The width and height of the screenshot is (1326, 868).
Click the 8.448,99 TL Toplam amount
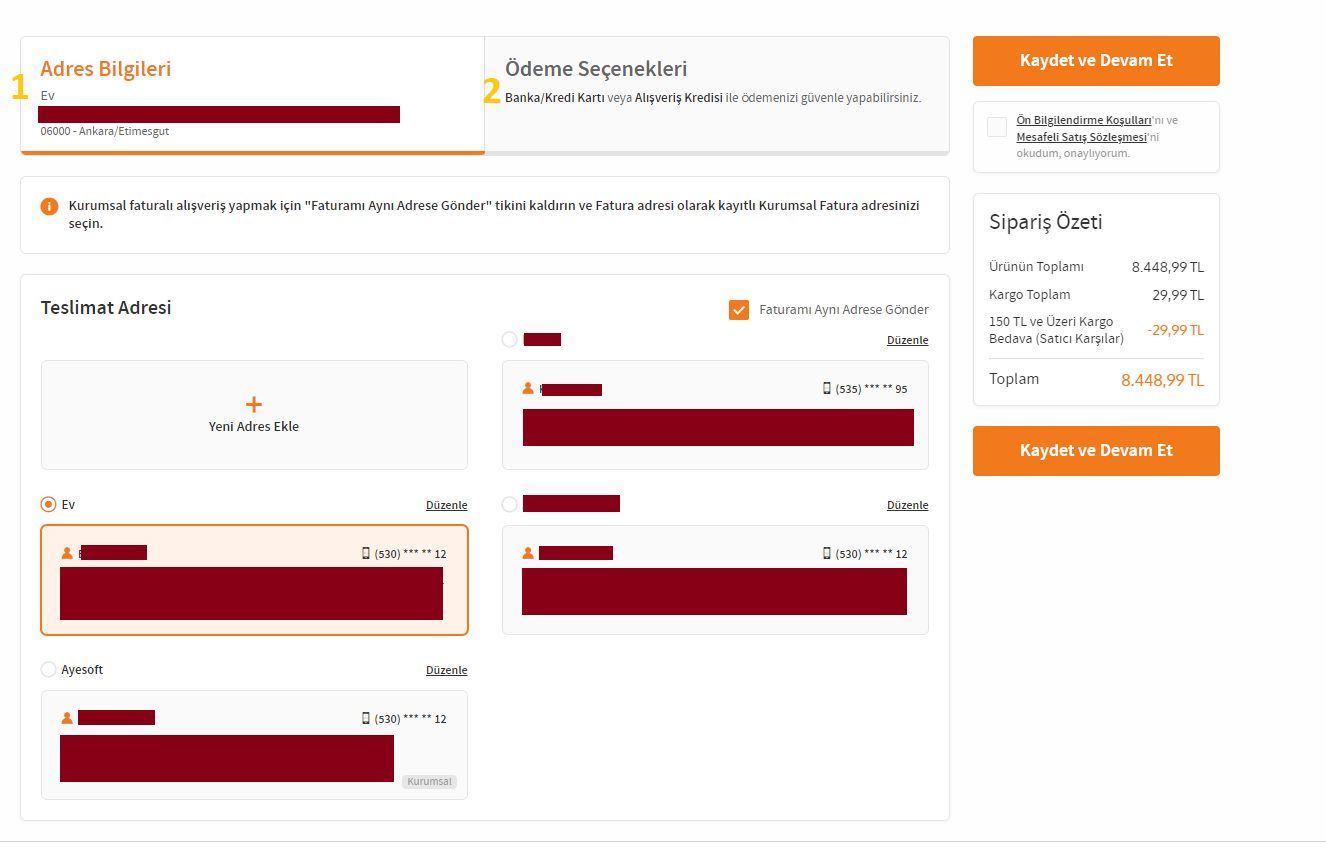coord(1163,380)
